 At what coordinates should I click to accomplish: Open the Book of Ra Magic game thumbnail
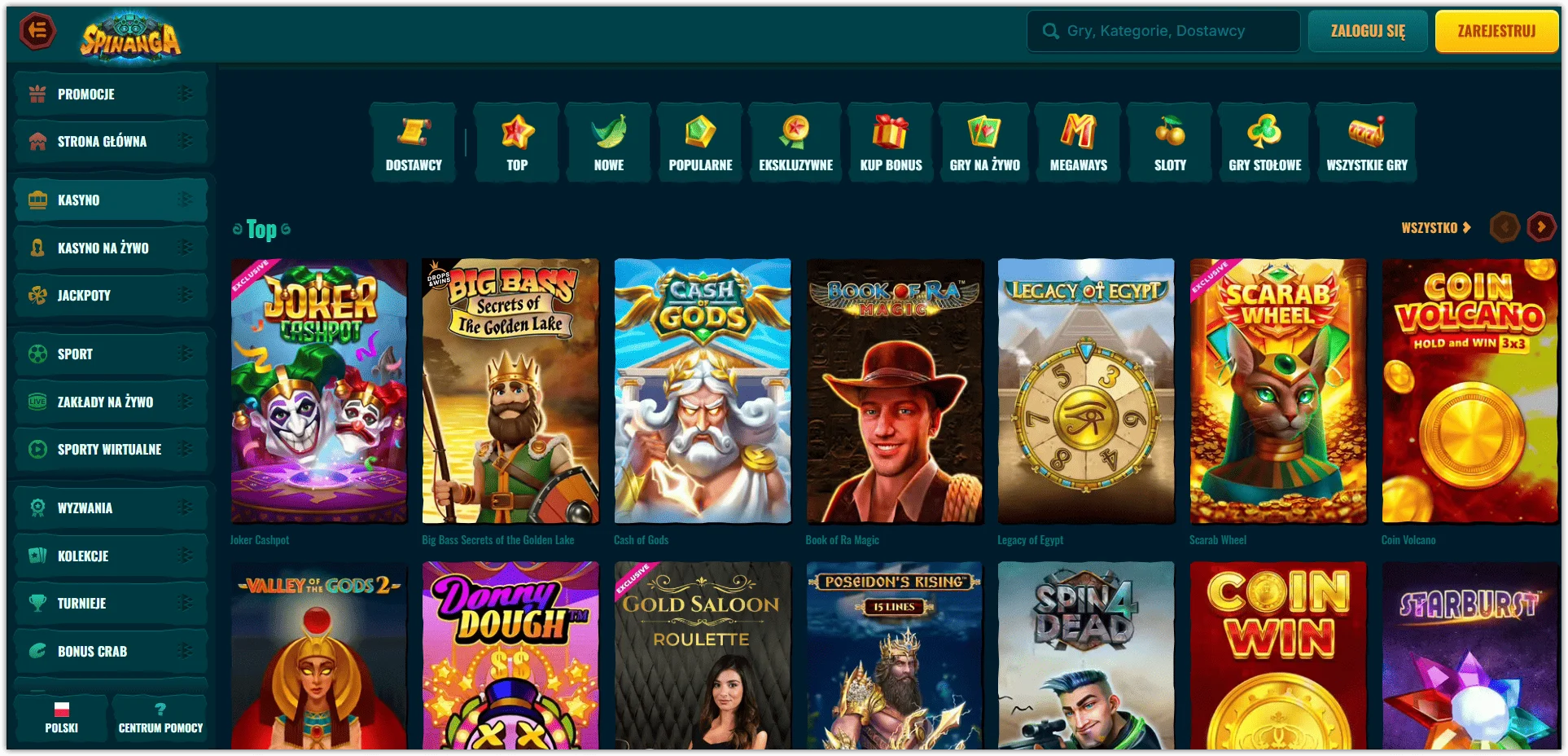(x=895, y=391)
